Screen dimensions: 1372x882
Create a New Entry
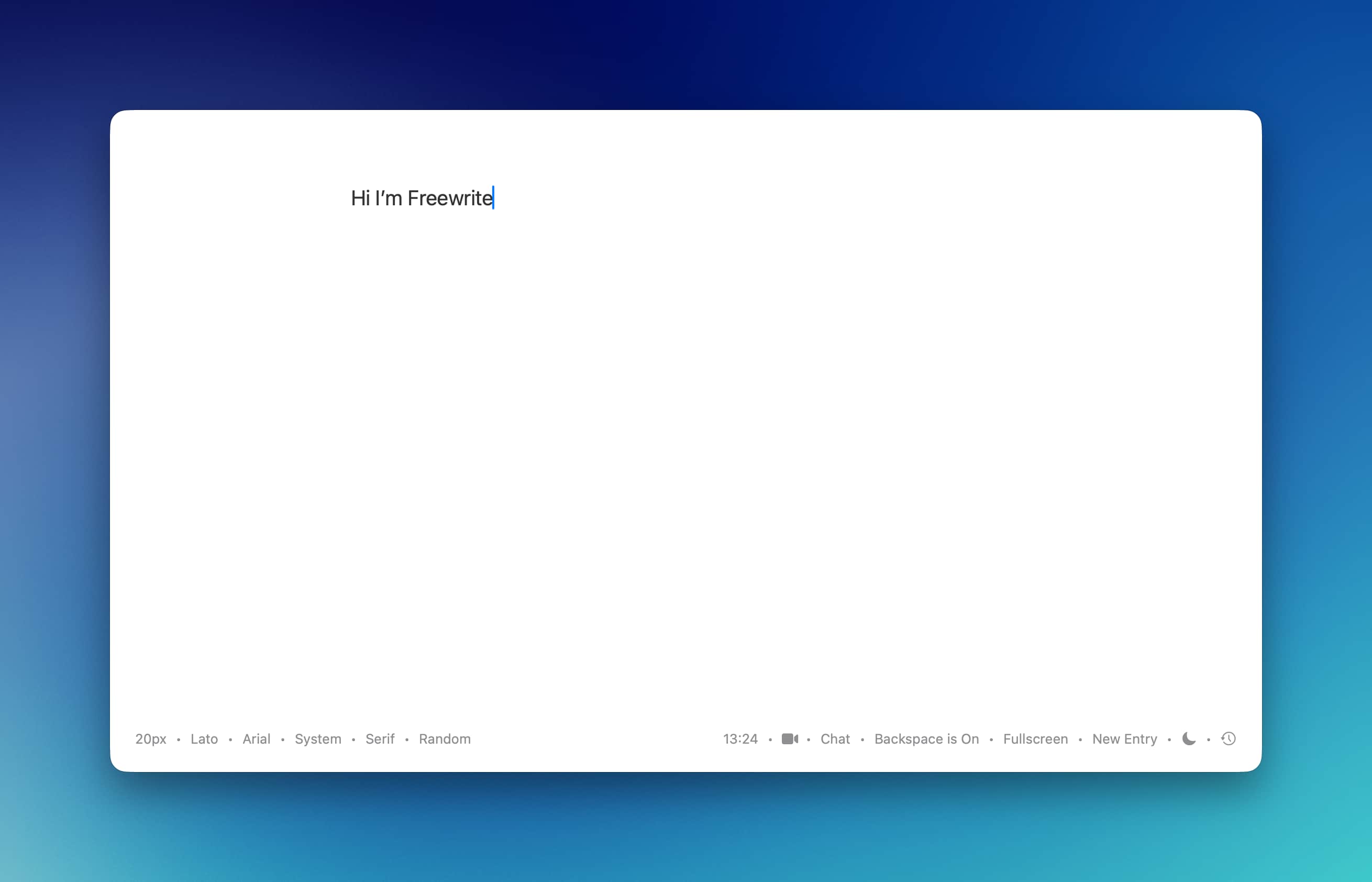point(1124,740)
